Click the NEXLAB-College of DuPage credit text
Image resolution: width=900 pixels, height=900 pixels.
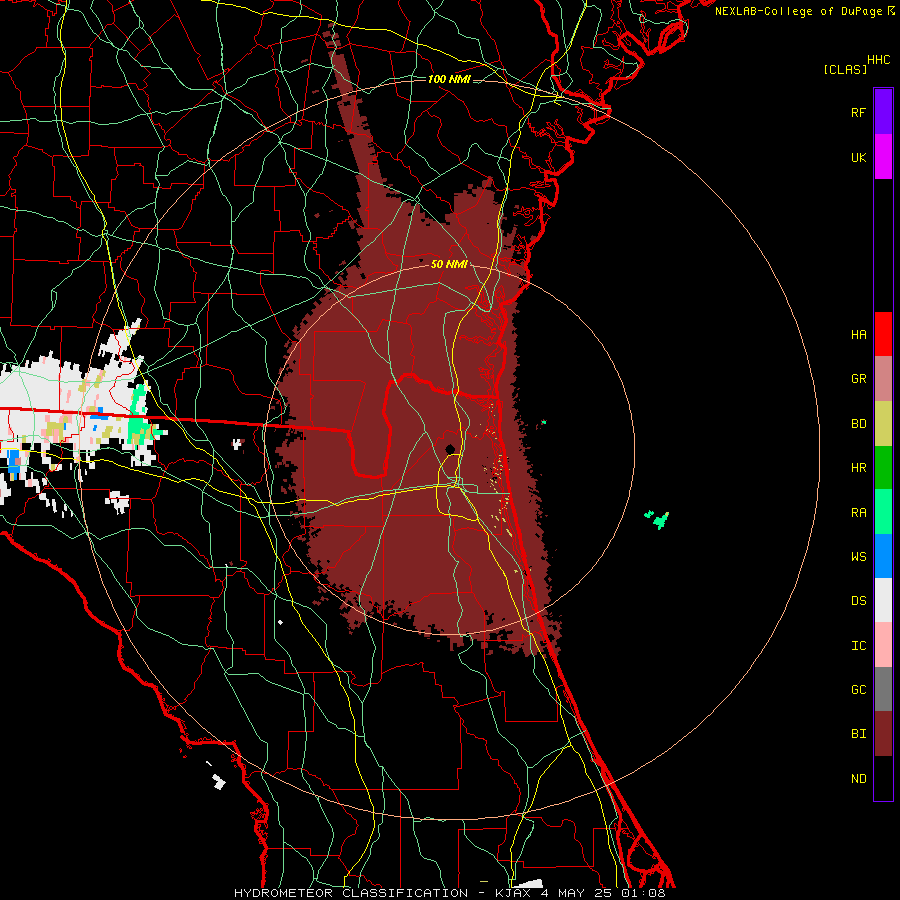(x=804, y=11)
